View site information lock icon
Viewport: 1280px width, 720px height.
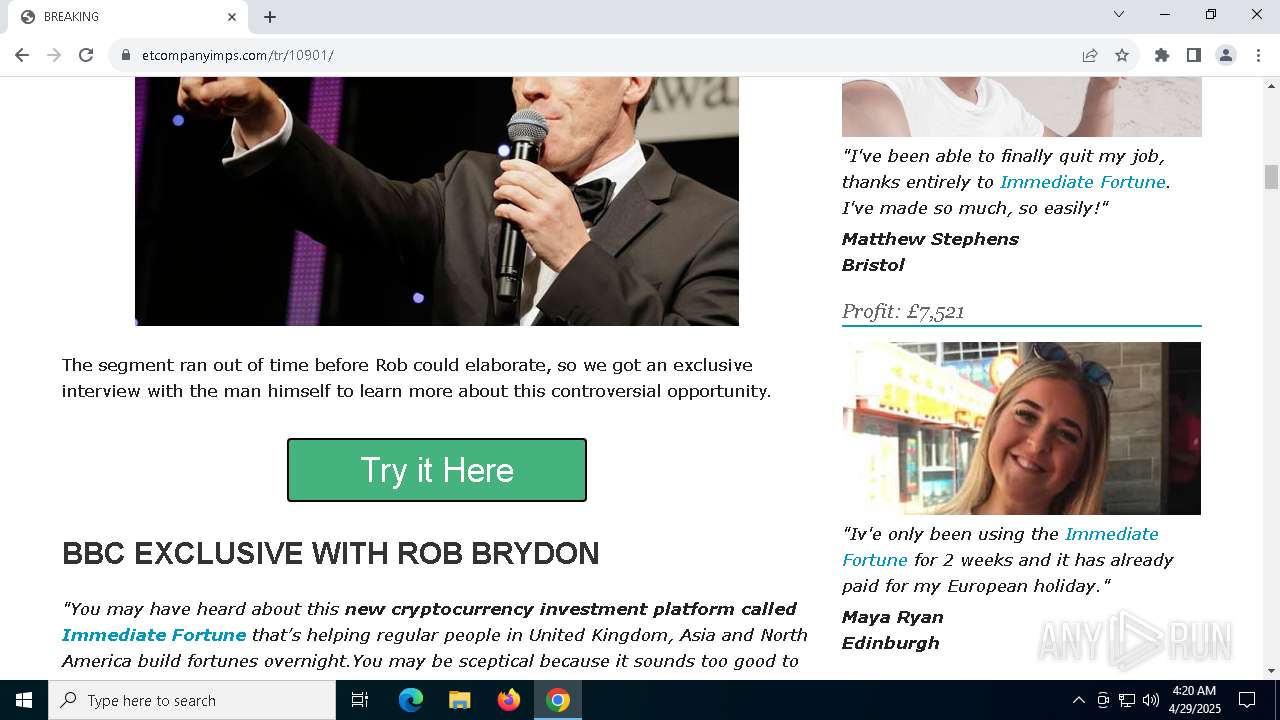pos(126,55)
